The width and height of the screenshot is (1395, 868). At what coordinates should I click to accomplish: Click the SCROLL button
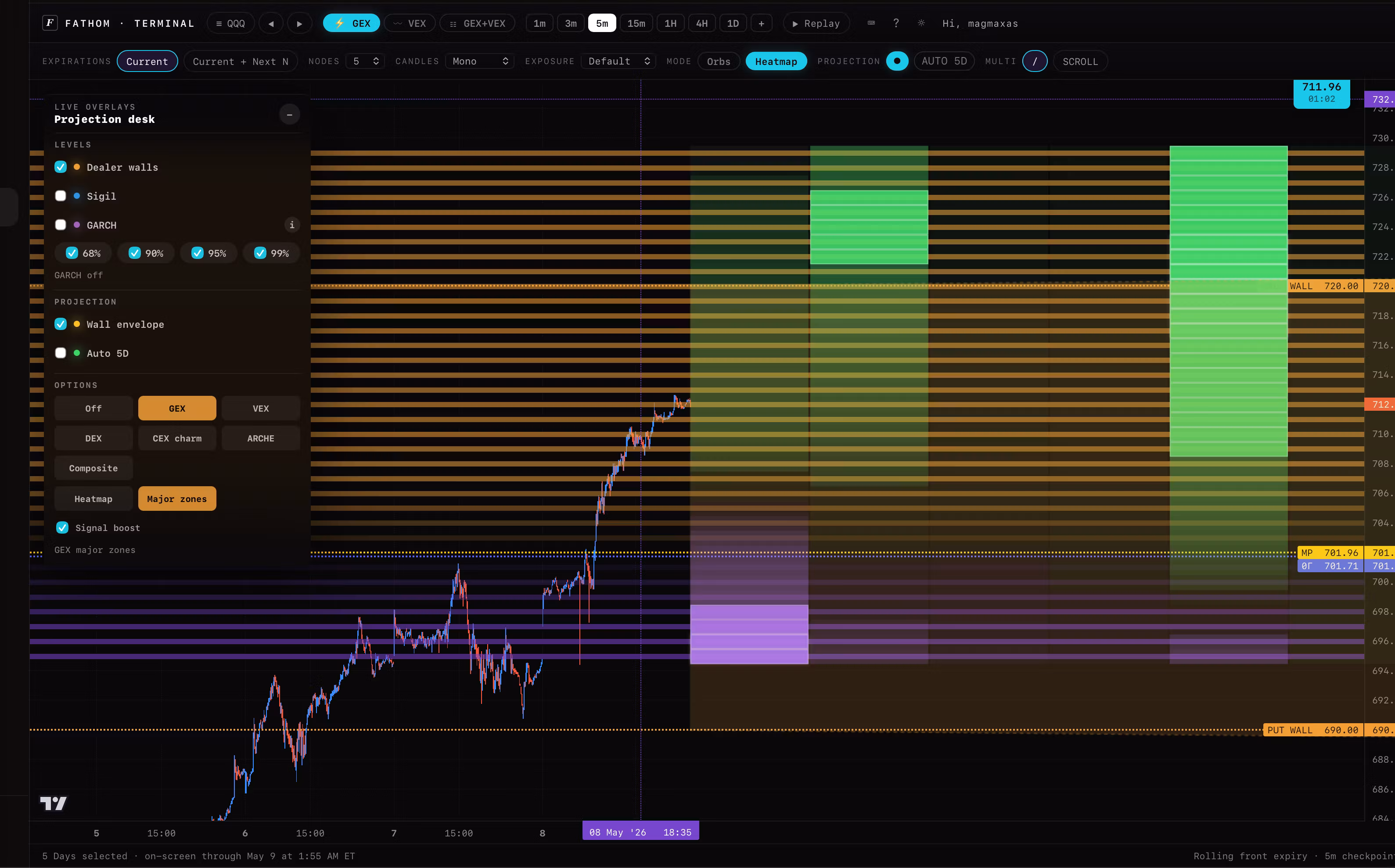point(1080,61)
